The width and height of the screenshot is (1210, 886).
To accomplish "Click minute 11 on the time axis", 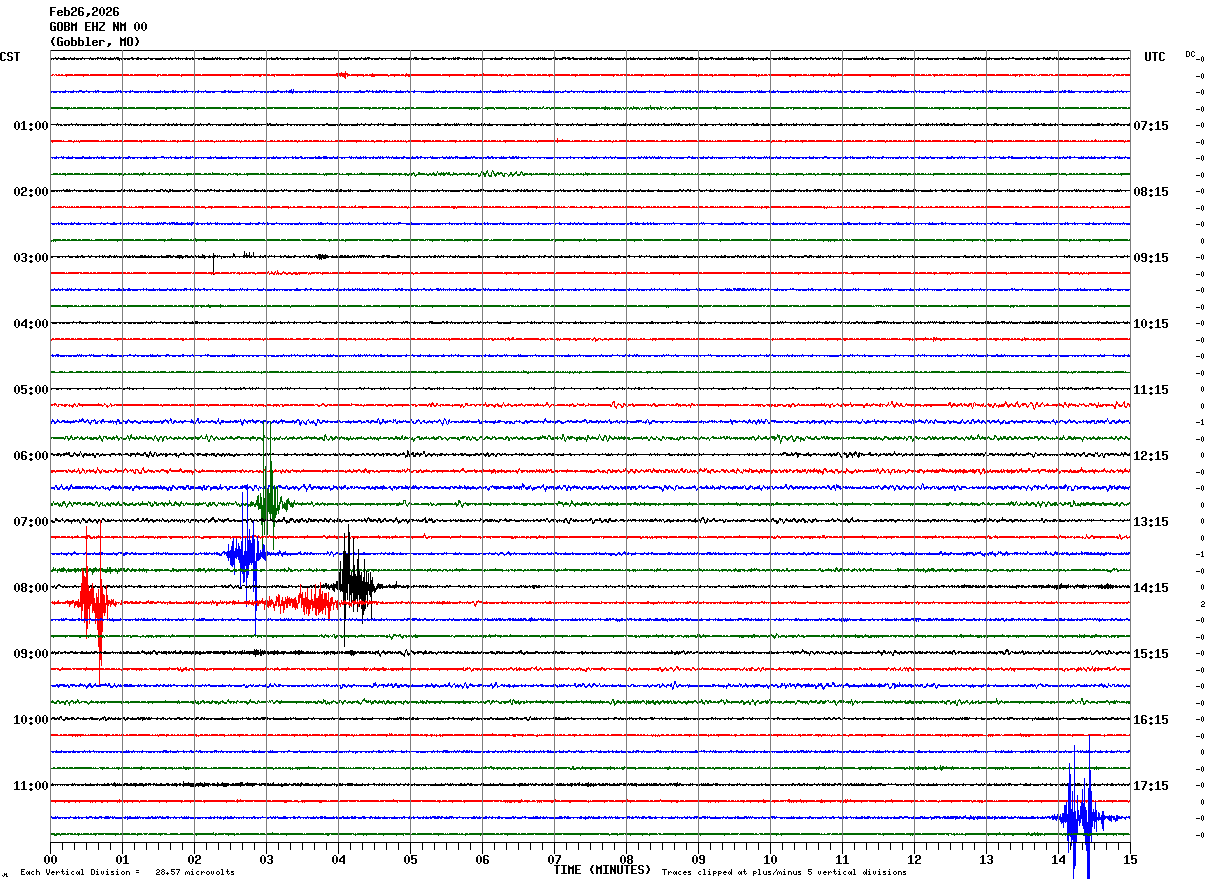I will point(842,860).
